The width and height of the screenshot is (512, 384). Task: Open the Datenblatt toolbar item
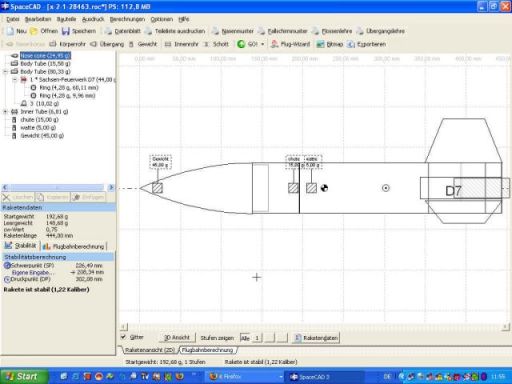[123, 31]
